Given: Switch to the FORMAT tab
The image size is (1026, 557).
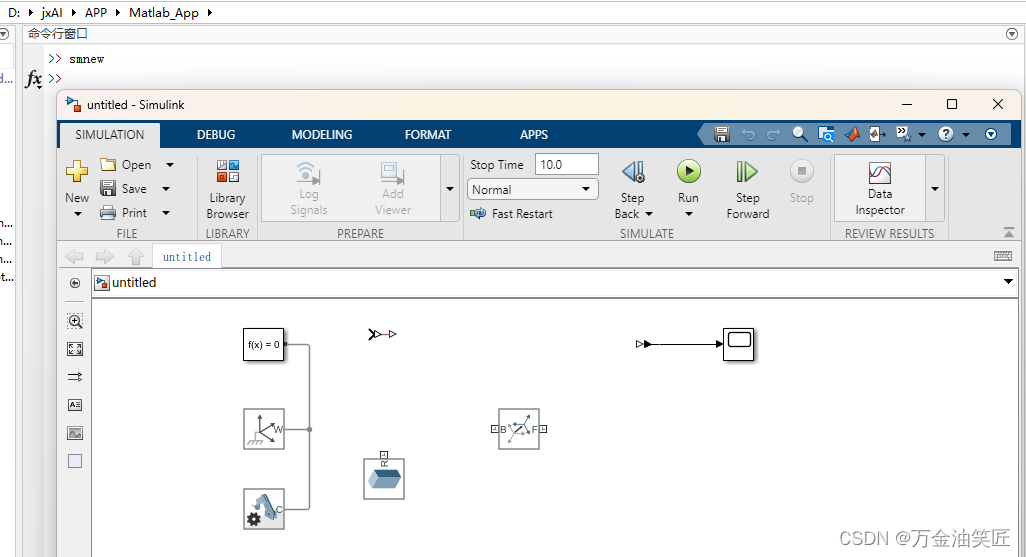Looking at the screenshot, I should pyautogui.click(x=428, y=135).
